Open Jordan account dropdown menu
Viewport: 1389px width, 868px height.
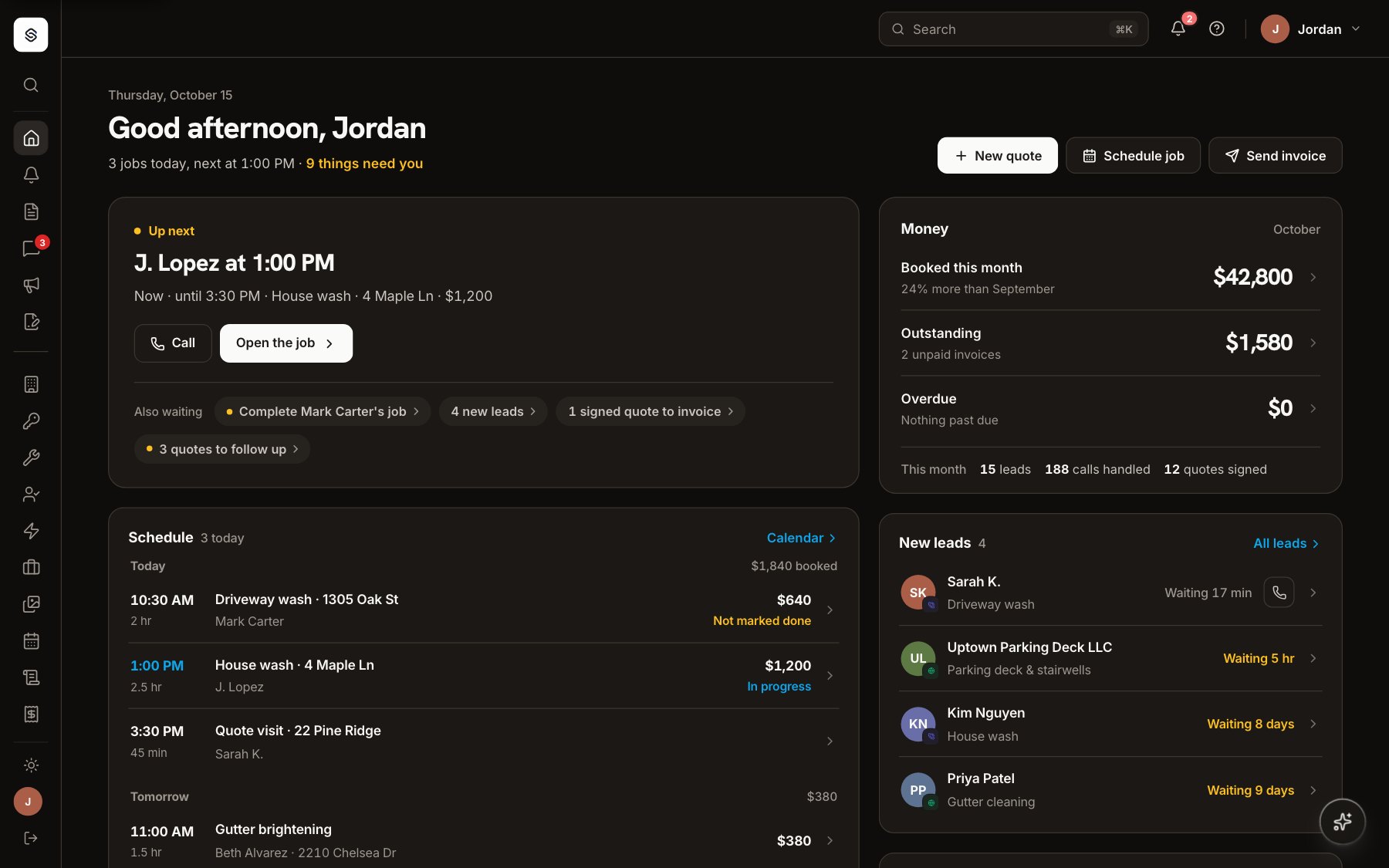coord(1311,29)
